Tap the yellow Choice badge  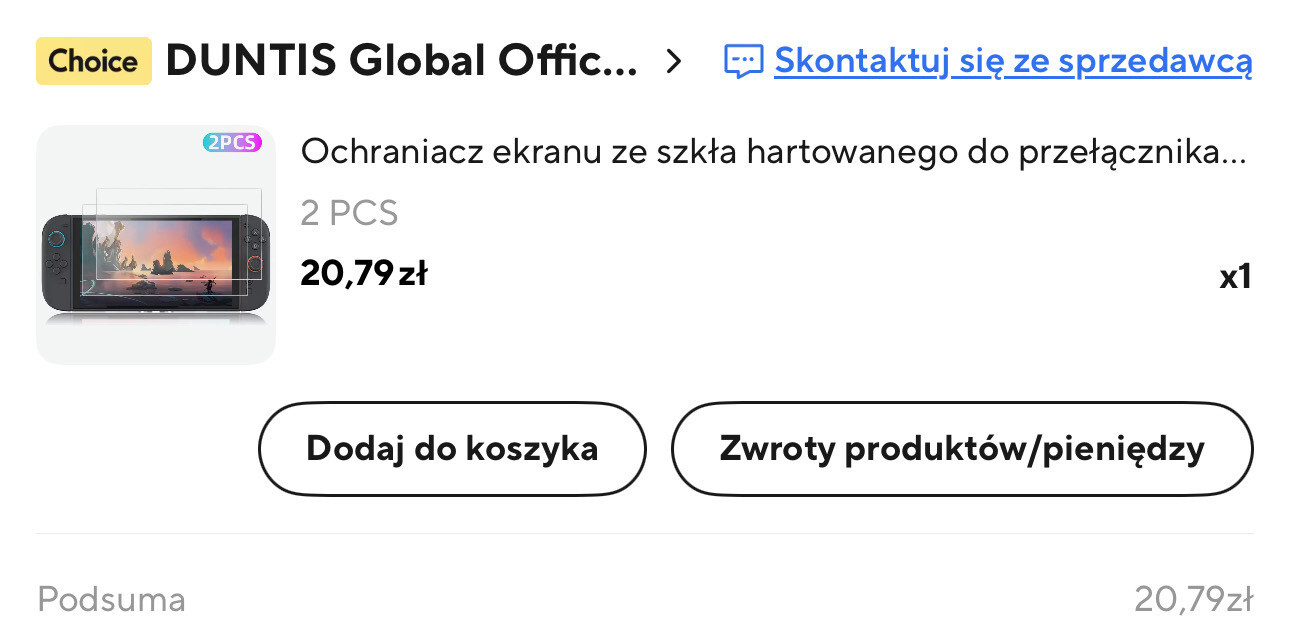93,61
